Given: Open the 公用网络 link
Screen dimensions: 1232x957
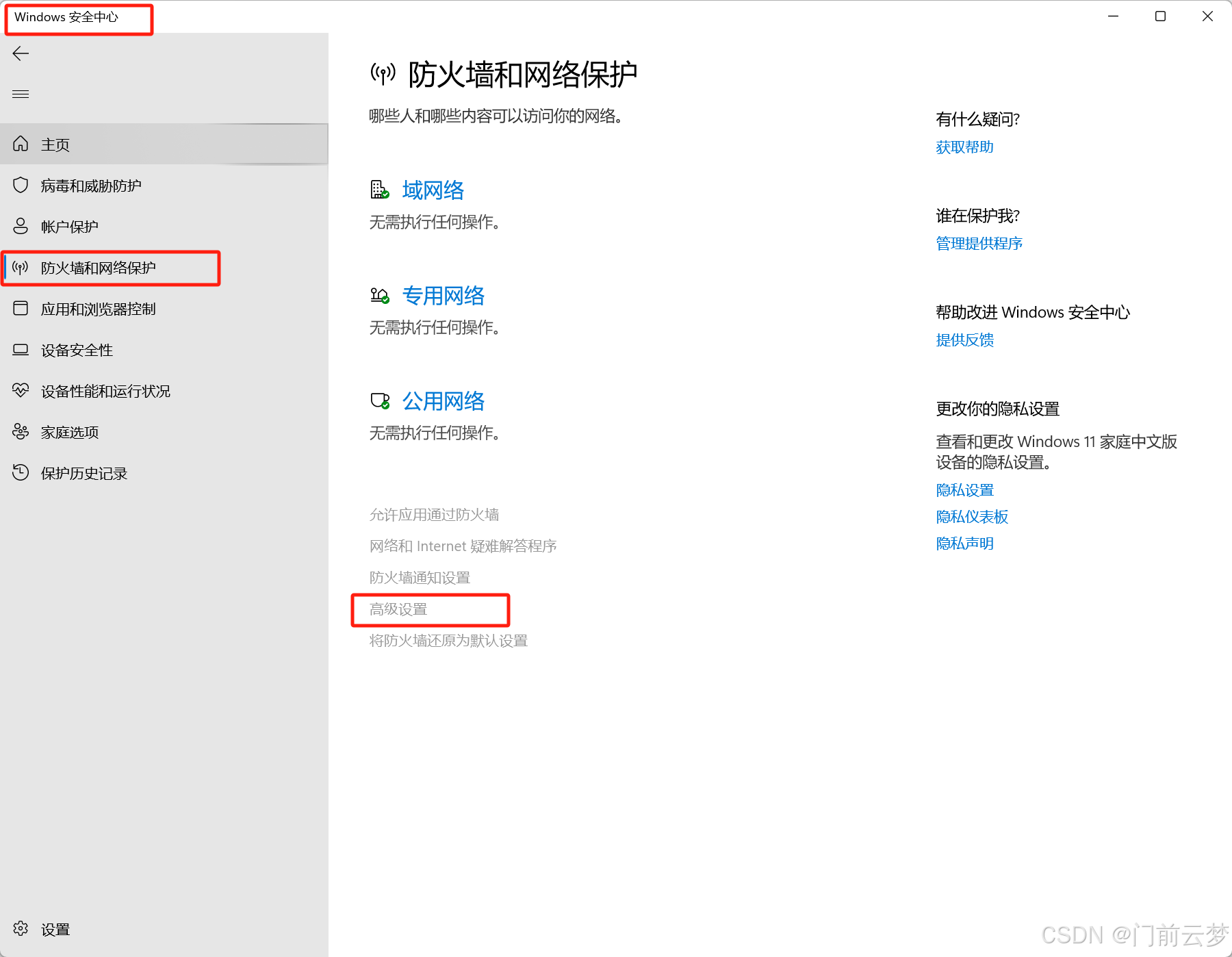Looking at the screenshot, I should pyautogui.click(x=443, y=401).
